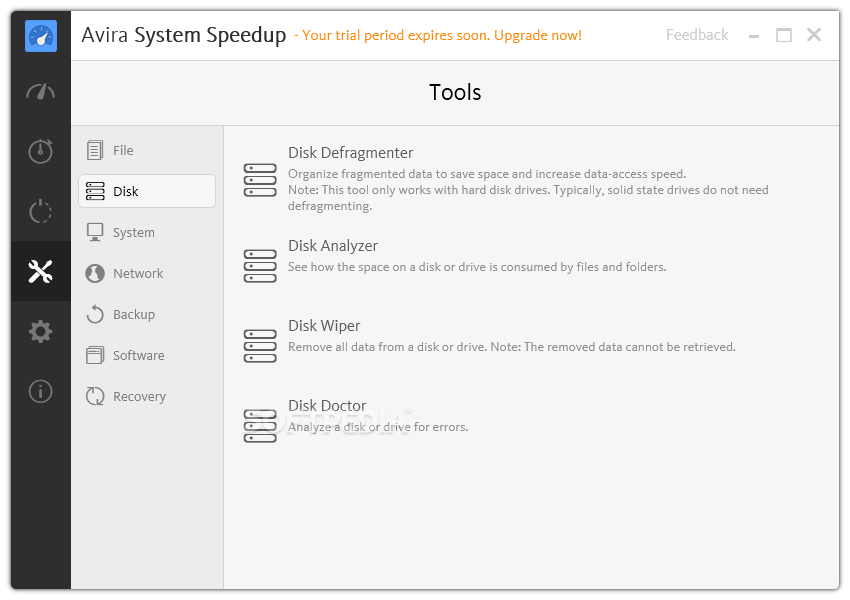This screenshot has width=850, height=600.
Task: Click the Software category window icon
Action: click(x=95, y=355)
